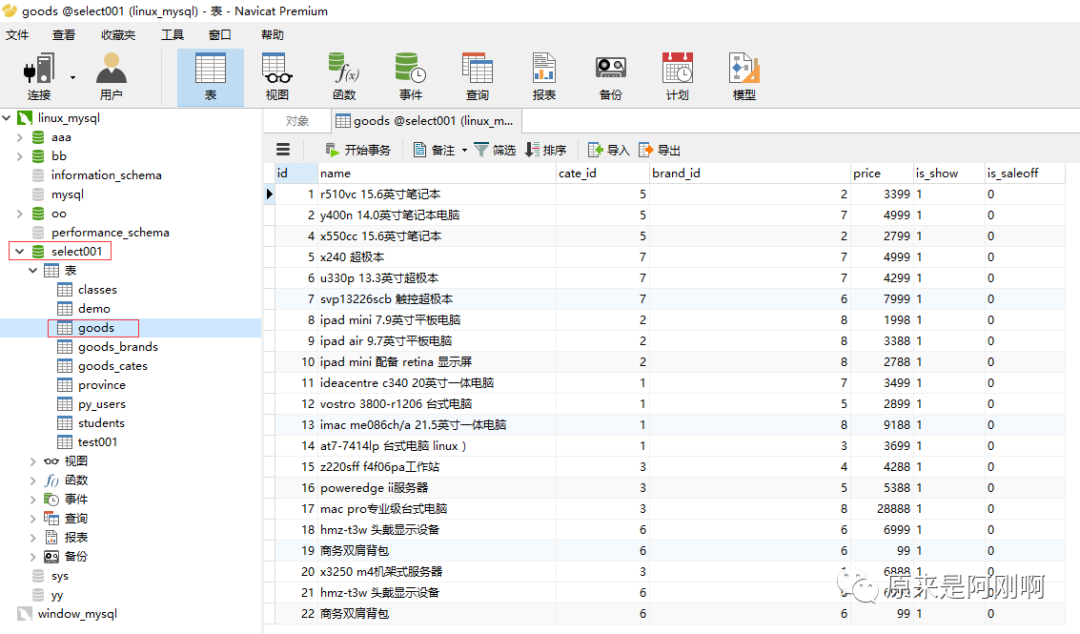The height and width of the screenshot is (634, 1080).
Task: Open the 查询 query toolbar button
Action: click(477, 76)
